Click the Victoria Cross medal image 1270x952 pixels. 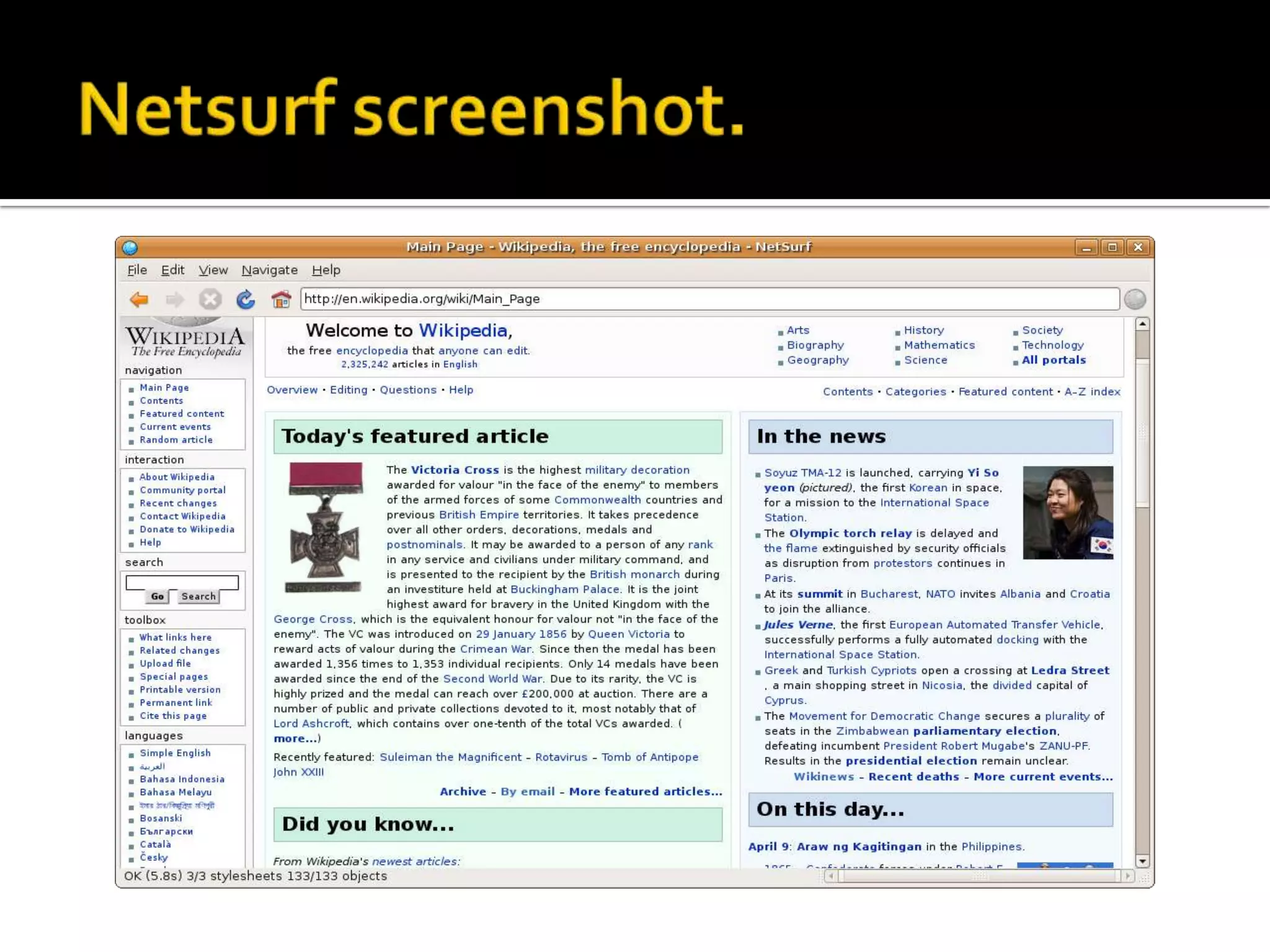323,527
